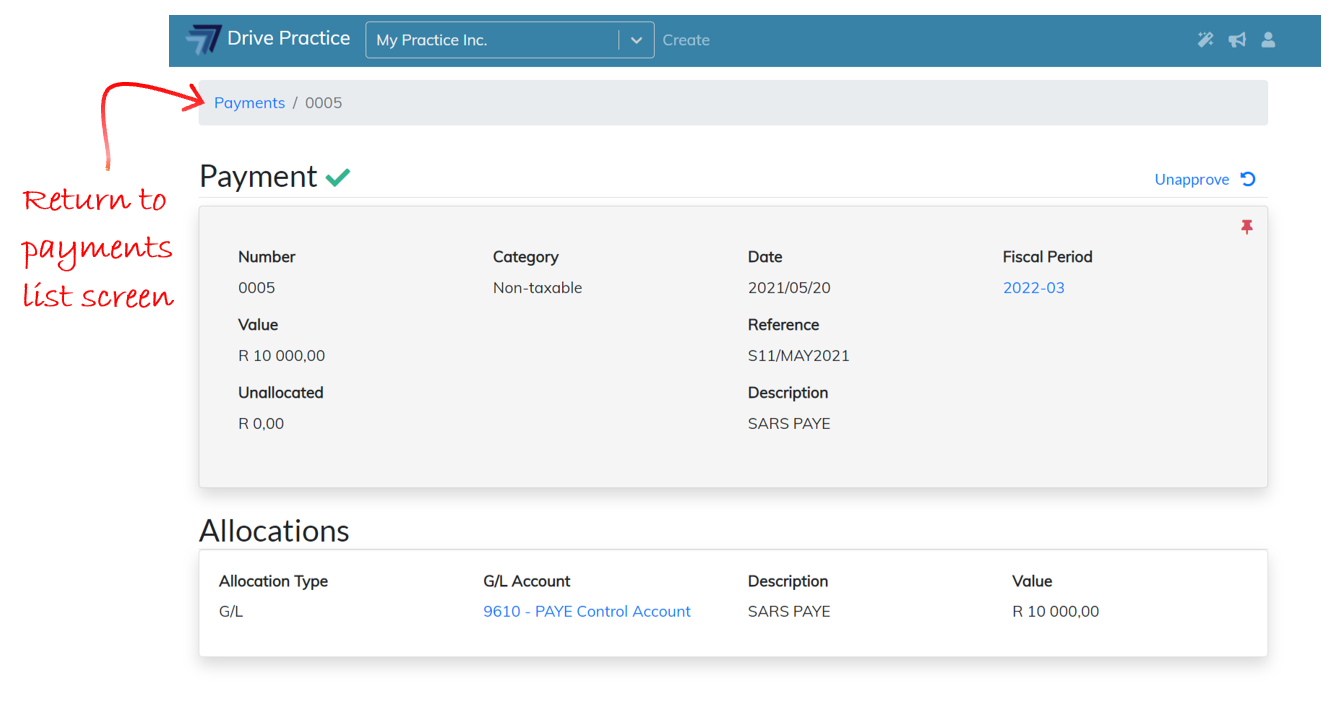Click allocation value R 10 000,00
1343x707 pixels.
(1056, 612)
